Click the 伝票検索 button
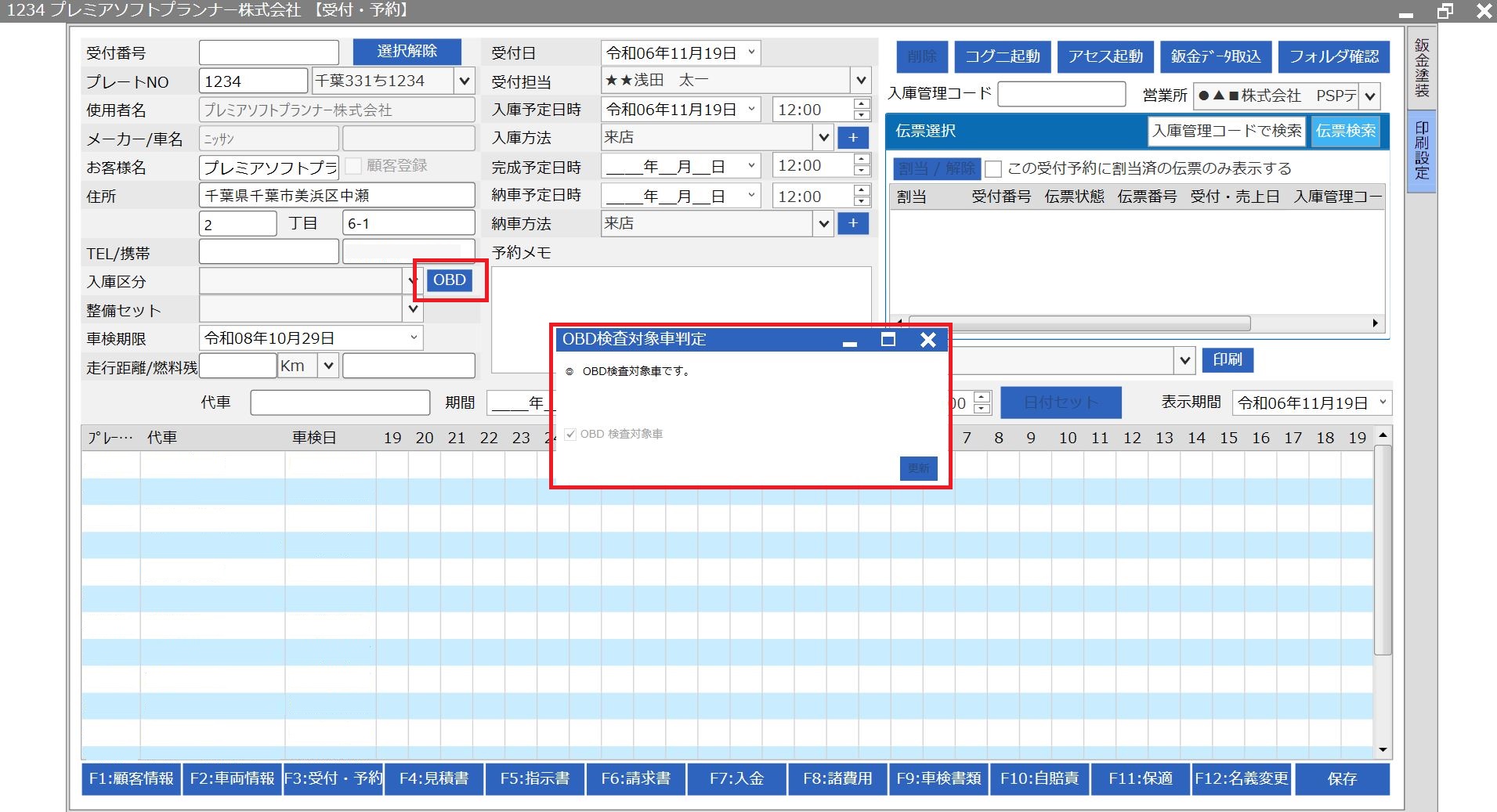The image size is (1497, 812). click(x=1345, y=131)
